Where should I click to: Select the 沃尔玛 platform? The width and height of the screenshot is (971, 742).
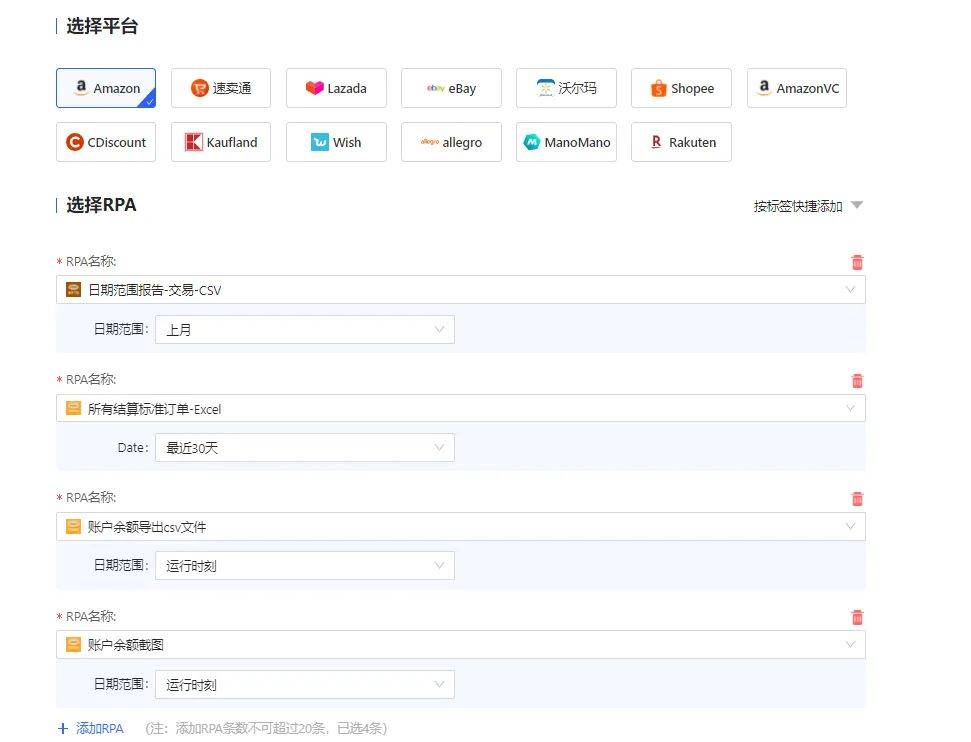567,88
